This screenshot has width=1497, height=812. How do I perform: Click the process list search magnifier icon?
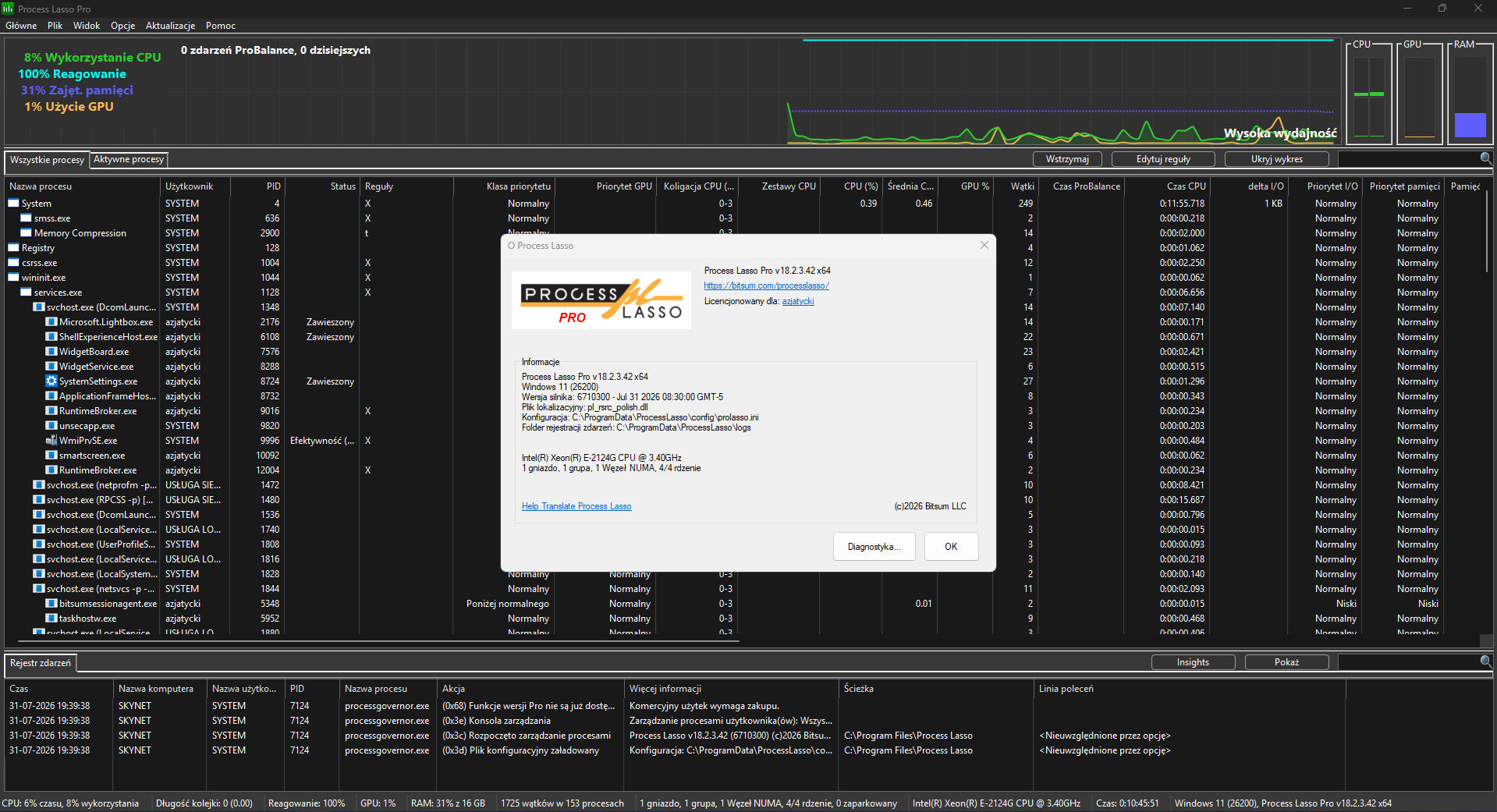[x=1486, y=158]
